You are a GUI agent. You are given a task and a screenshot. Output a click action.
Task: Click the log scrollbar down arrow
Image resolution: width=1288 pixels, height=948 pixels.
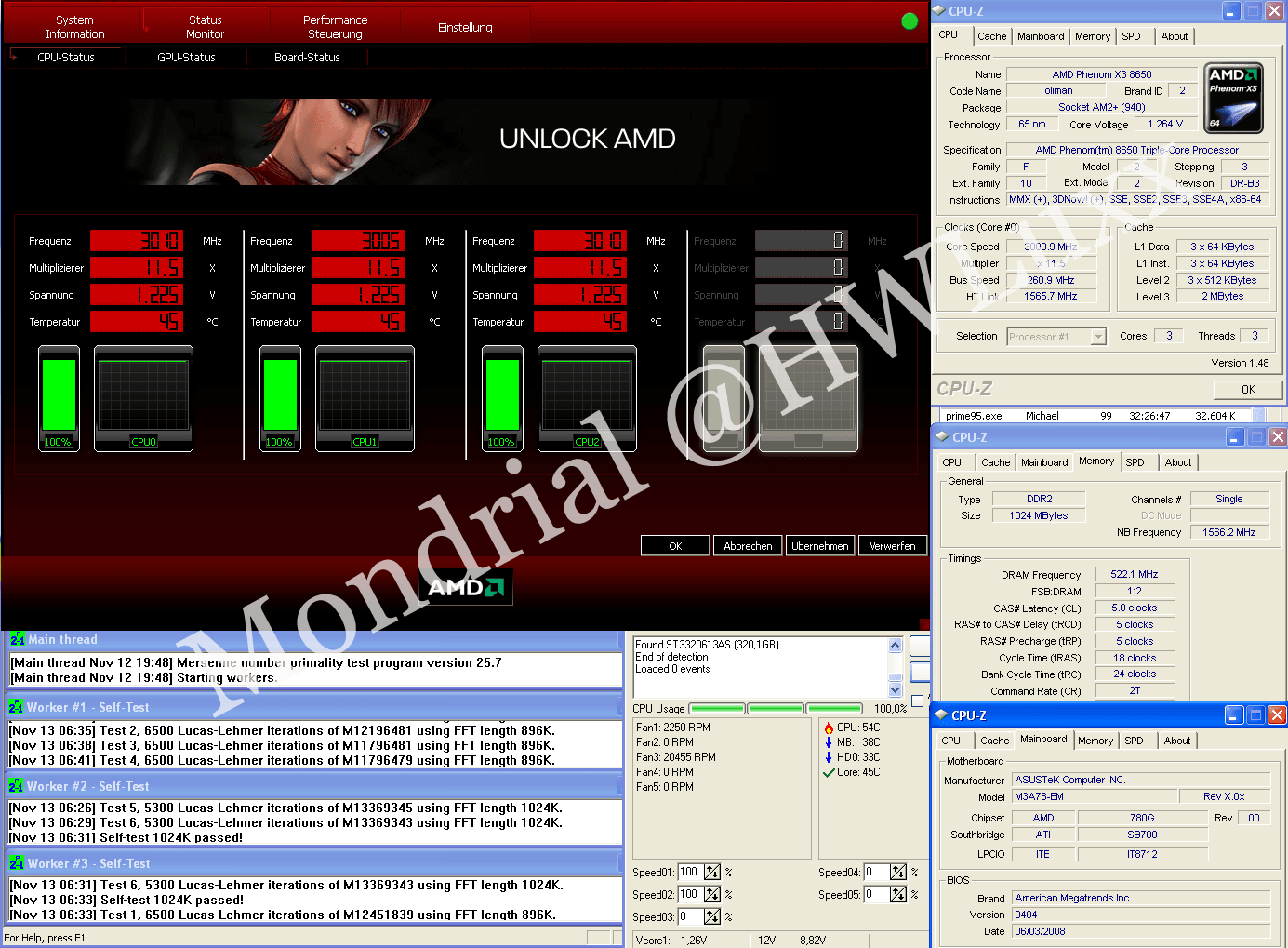coord(896,689)
